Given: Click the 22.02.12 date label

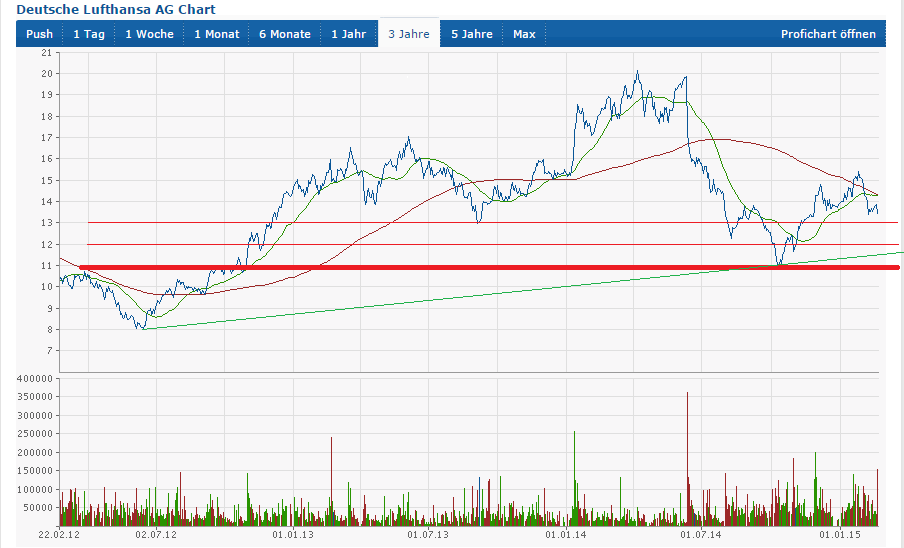Looking at the screenshot, I should pos(59,534).
